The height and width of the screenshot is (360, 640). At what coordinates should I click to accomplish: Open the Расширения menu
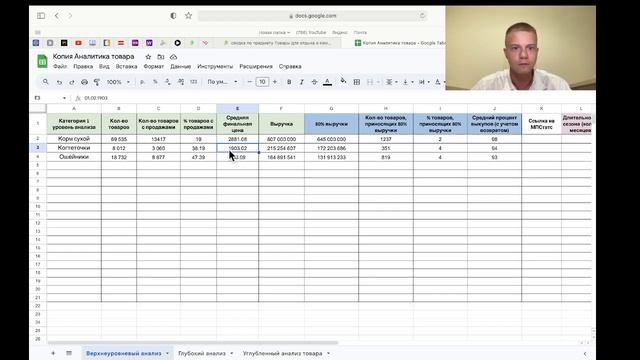(x=256, y=66)
